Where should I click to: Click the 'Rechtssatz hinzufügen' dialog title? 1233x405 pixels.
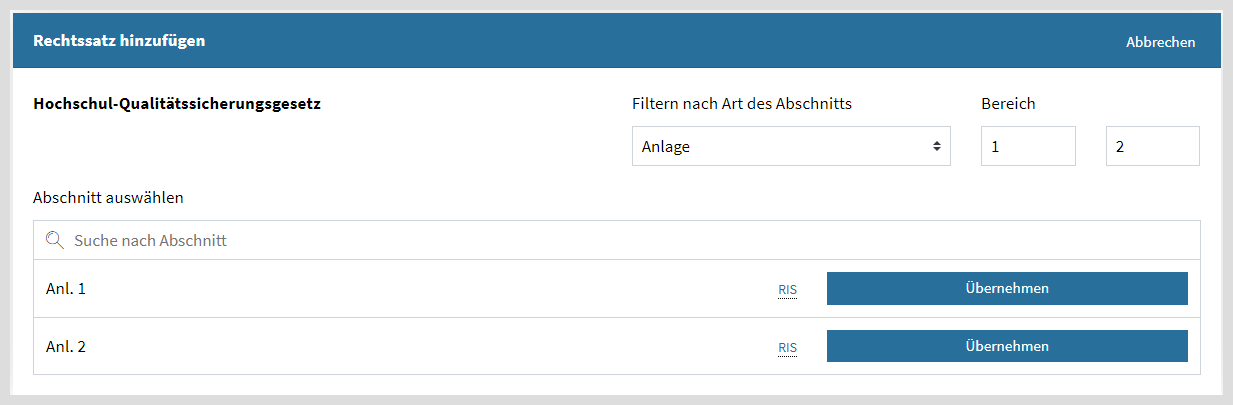point(119,41)
